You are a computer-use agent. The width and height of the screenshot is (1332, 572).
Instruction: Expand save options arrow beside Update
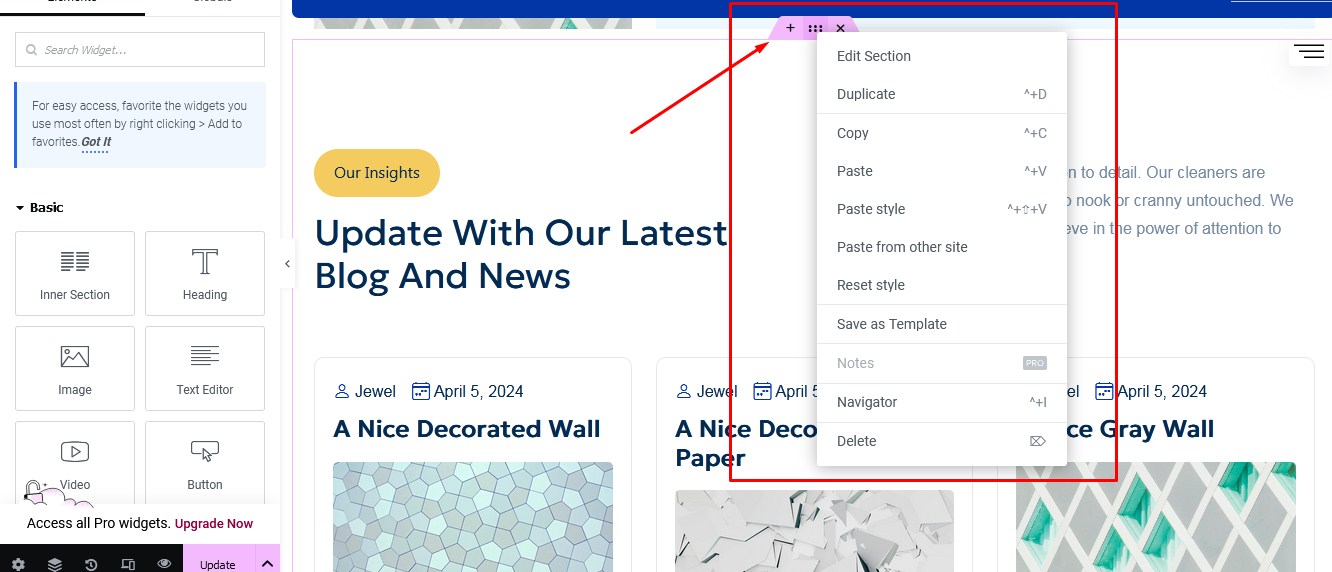[267, 564]
